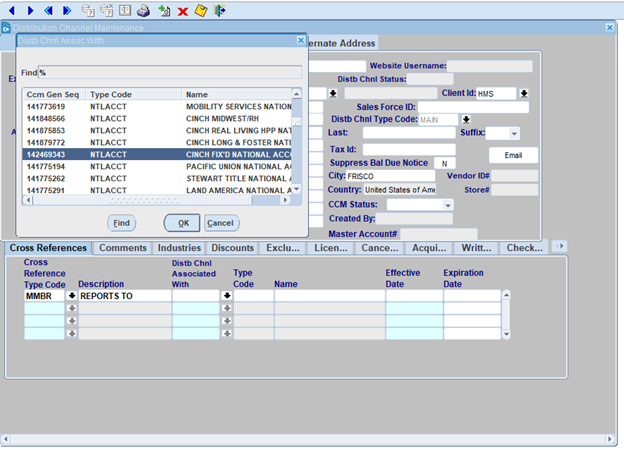Close the Distb Chnl Assoc With dialog

301,40
